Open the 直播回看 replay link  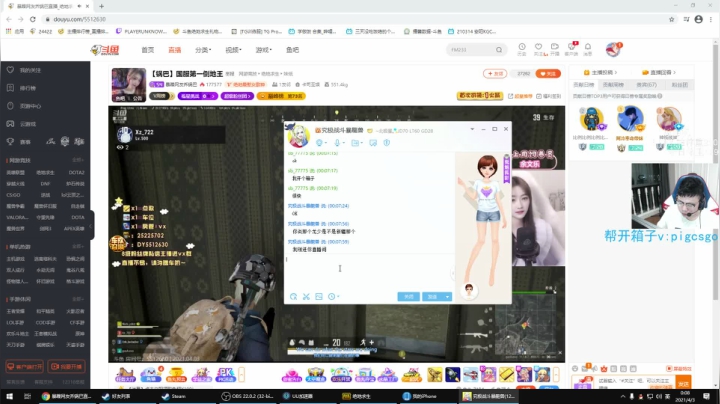click(659, 73)
